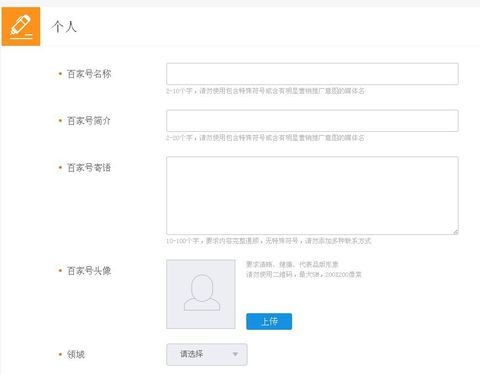Viewport: 480px width, 375px height.
Task: Click the first avatar requirement hint line
Action: (x=292, y=264)
